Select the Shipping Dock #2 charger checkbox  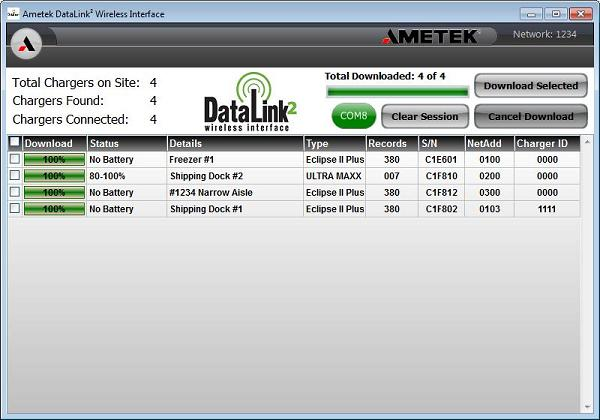point(14,175)
